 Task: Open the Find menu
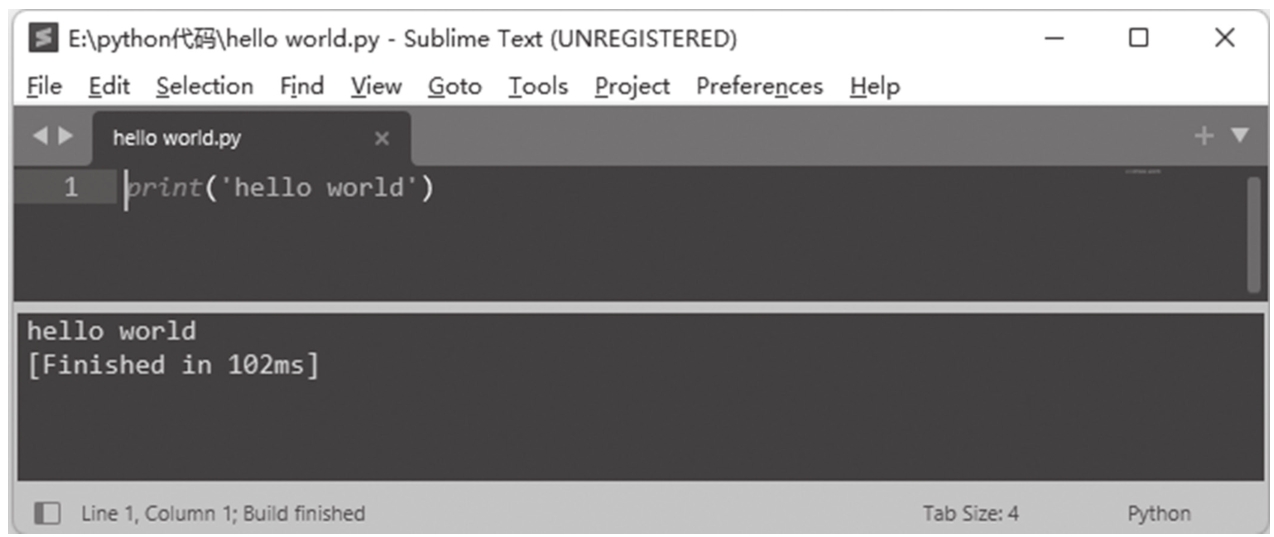click(x=301, y=87)
